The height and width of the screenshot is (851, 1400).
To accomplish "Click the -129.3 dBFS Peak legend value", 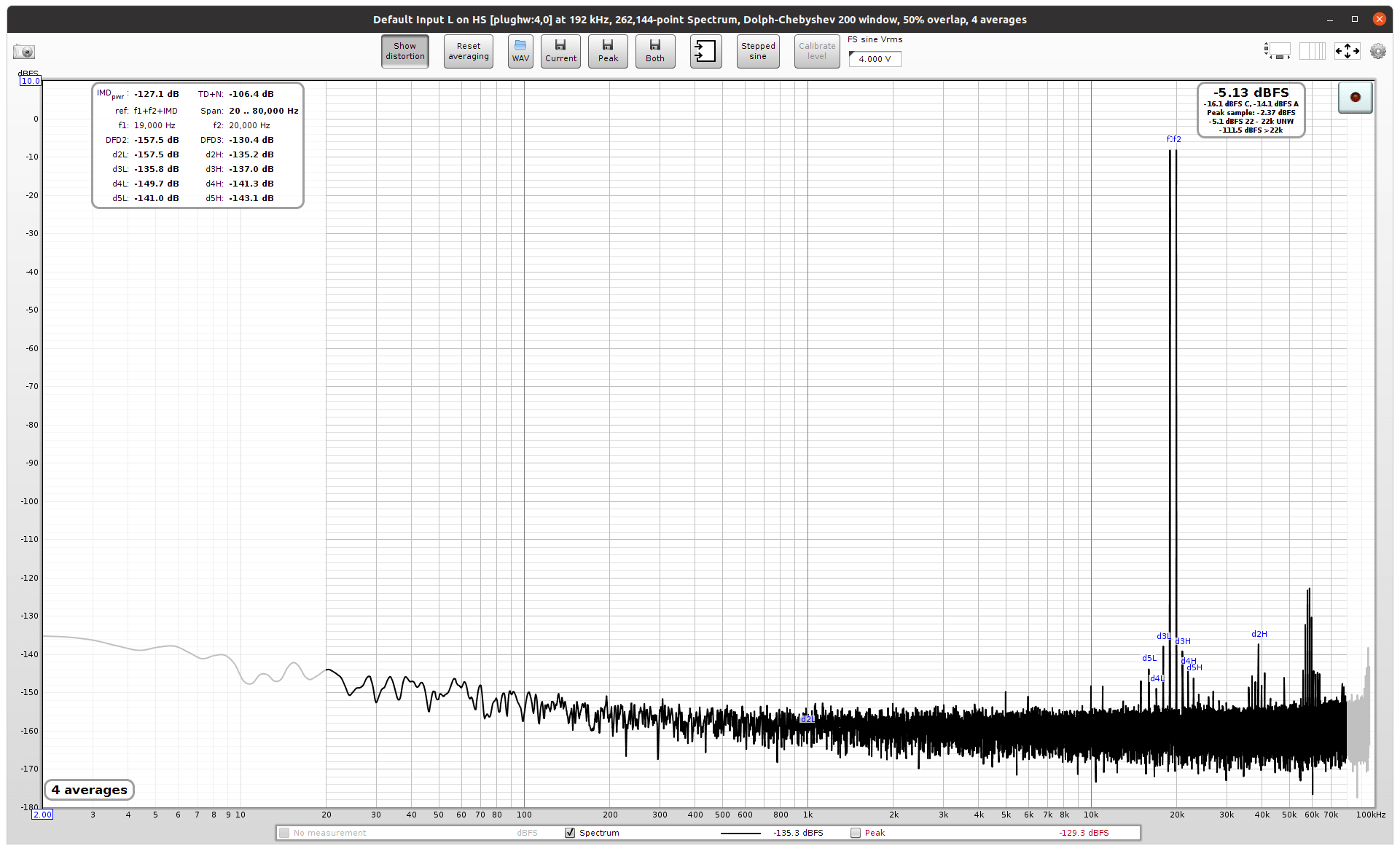I will 1084,833.
